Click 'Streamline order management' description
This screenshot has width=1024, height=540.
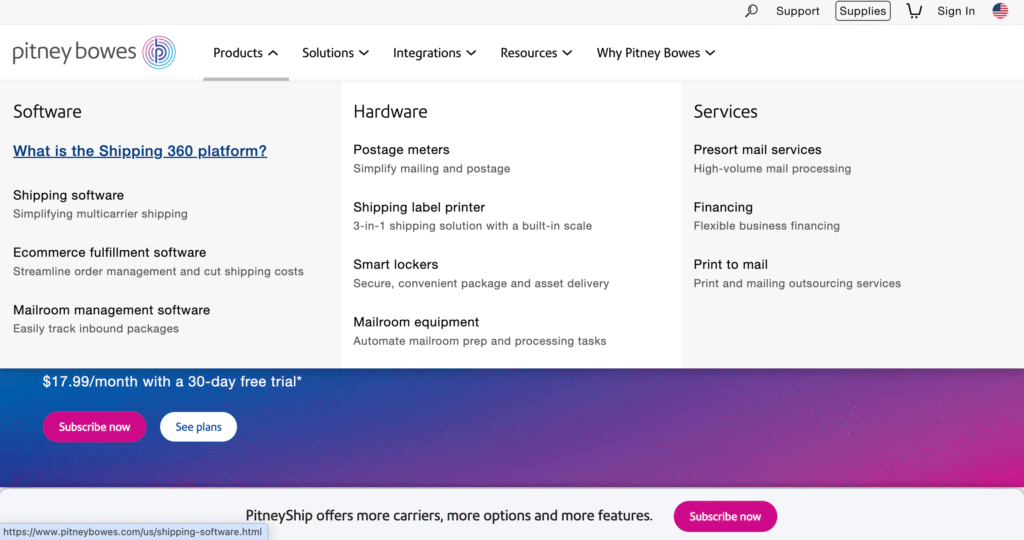(159, 271)
